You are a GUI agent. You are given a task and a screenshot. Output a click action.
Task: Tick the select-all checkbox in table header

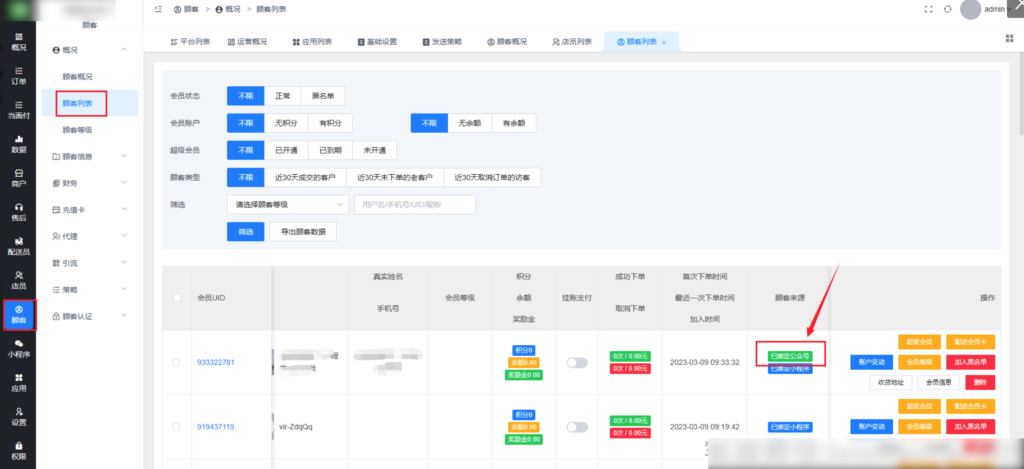point(177,297)
